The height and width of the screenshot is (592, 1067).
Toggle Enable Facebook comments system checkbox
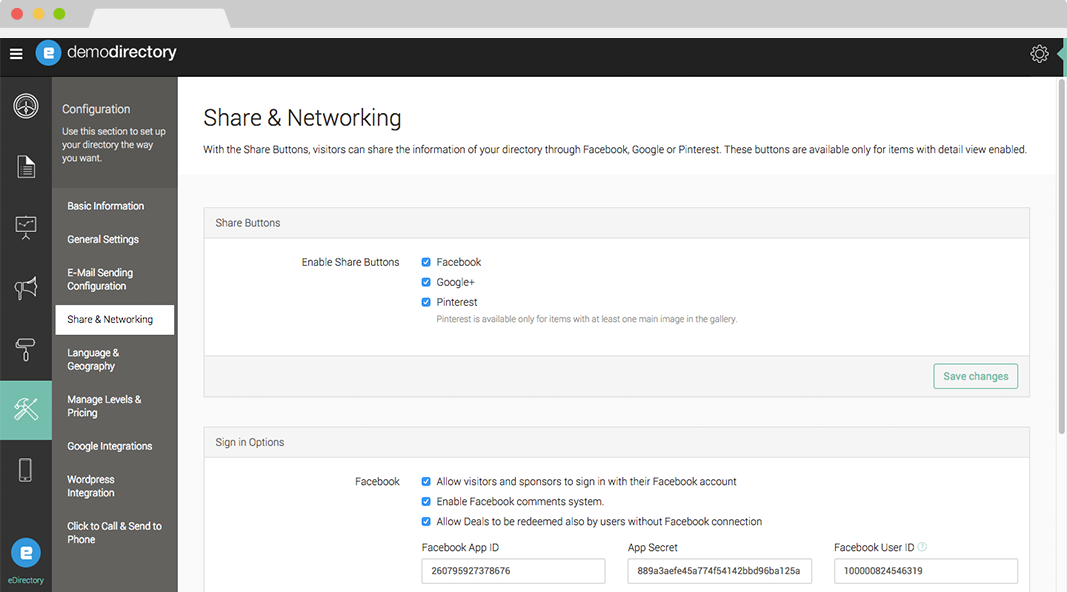[426, 501]
